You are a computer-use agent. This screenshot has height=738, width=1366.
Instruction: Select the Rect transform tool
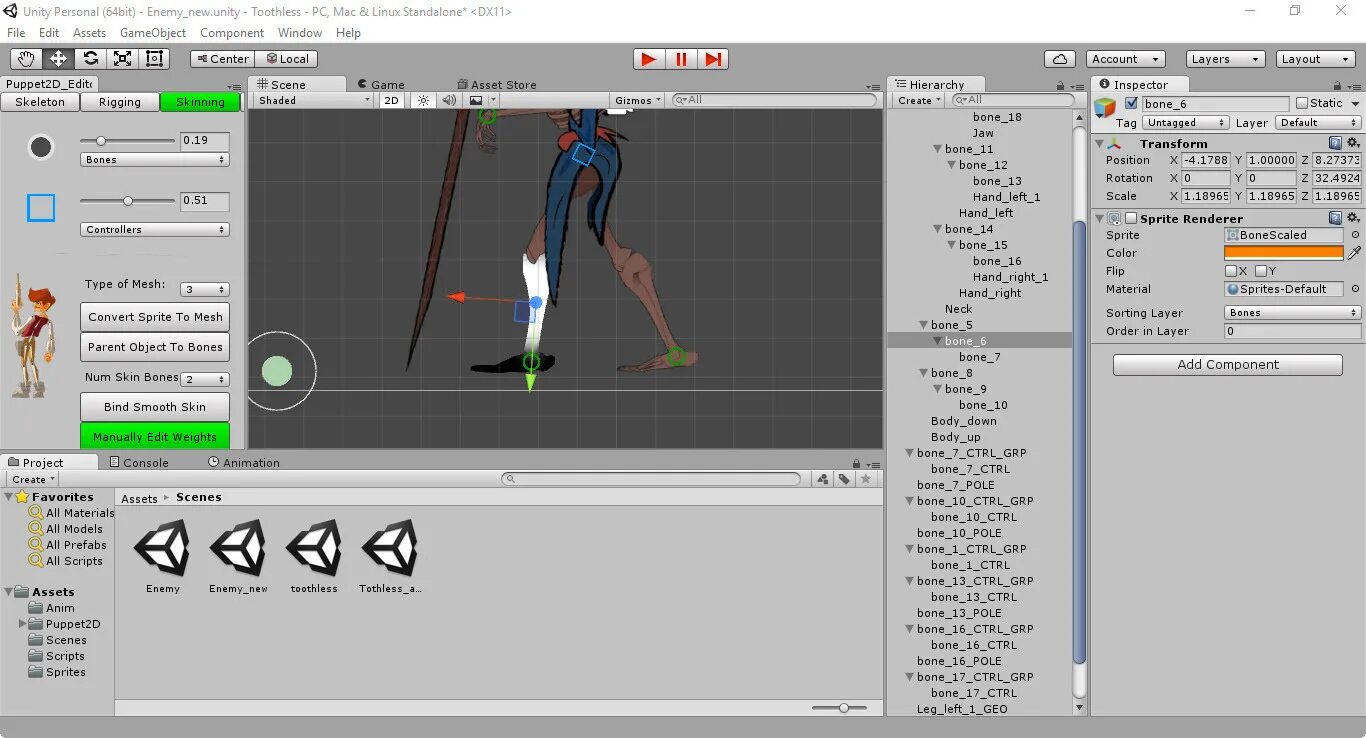click(154, 59)
